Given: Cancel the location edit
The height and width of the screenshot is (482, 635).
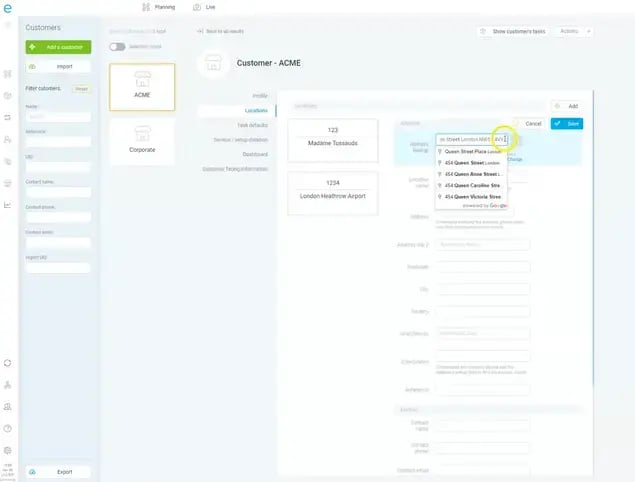Looking at the screenshot, I should [529, 124].
